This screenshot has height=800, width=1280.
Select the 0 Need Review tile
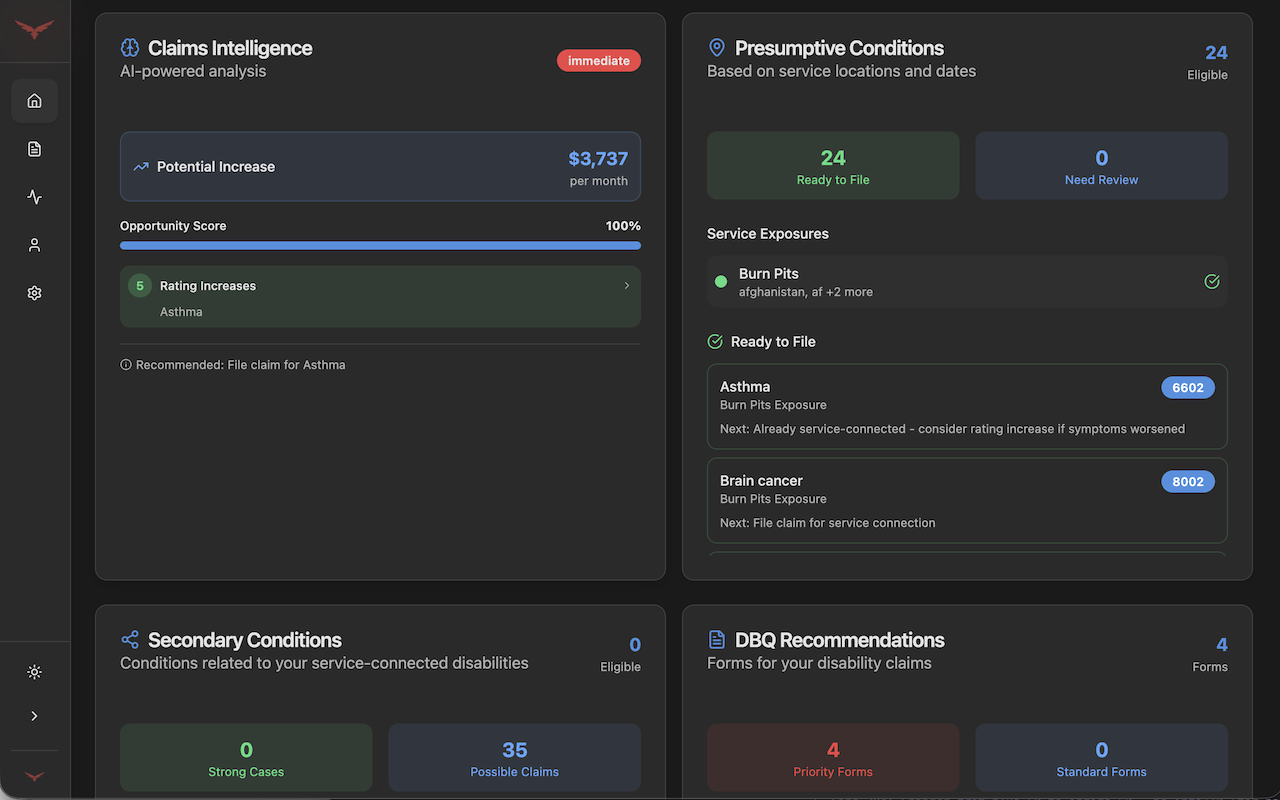1101,166
